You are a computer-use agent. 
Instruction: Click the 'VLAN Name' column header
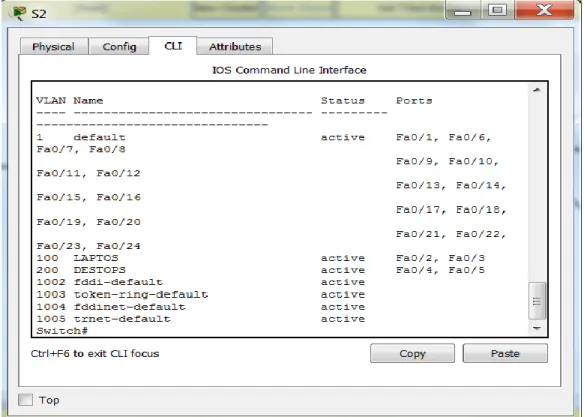click(x=70, y=101)
